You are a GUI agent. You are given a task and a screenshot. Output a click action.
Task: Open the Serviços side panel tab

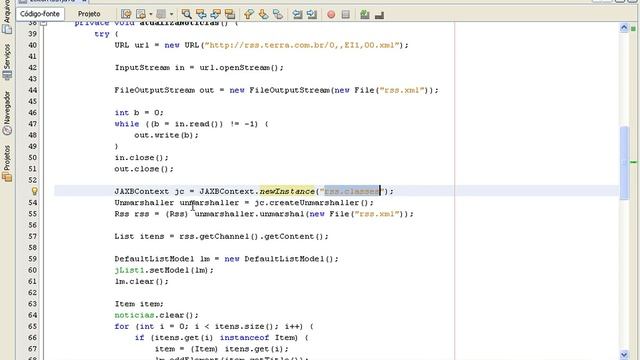click(x=7, y=62)
